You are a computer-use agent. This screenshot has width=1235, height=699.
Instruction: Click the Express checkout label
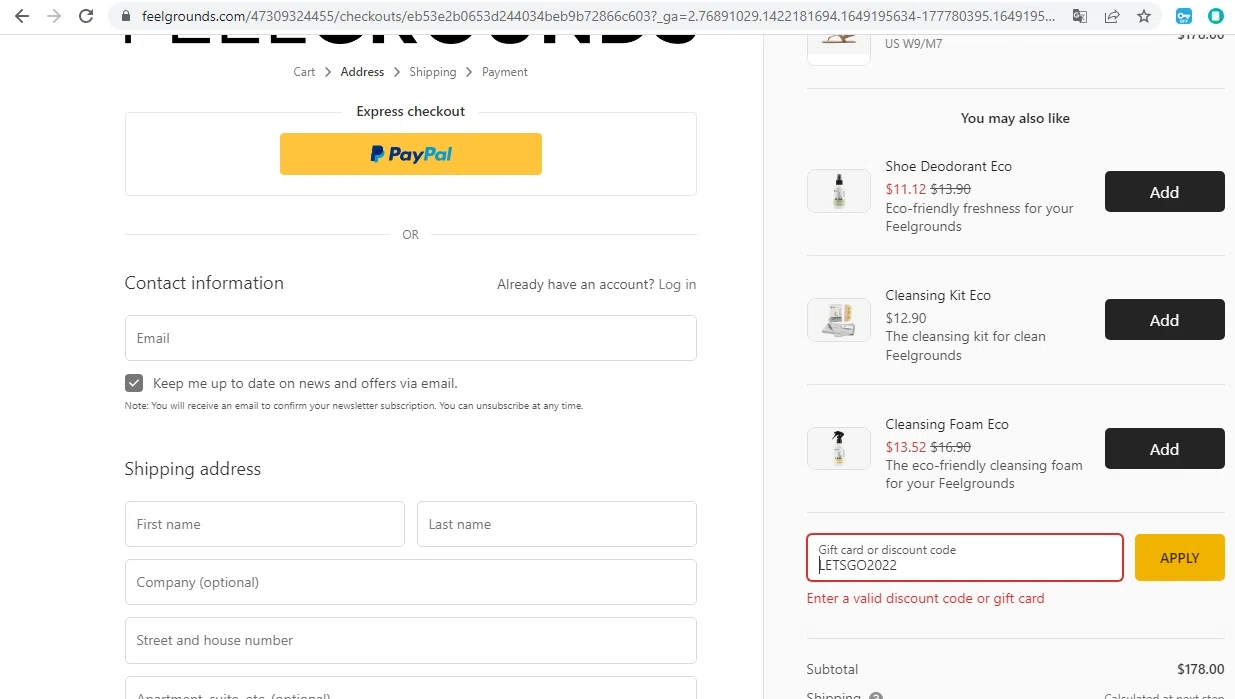coord(411,112)
